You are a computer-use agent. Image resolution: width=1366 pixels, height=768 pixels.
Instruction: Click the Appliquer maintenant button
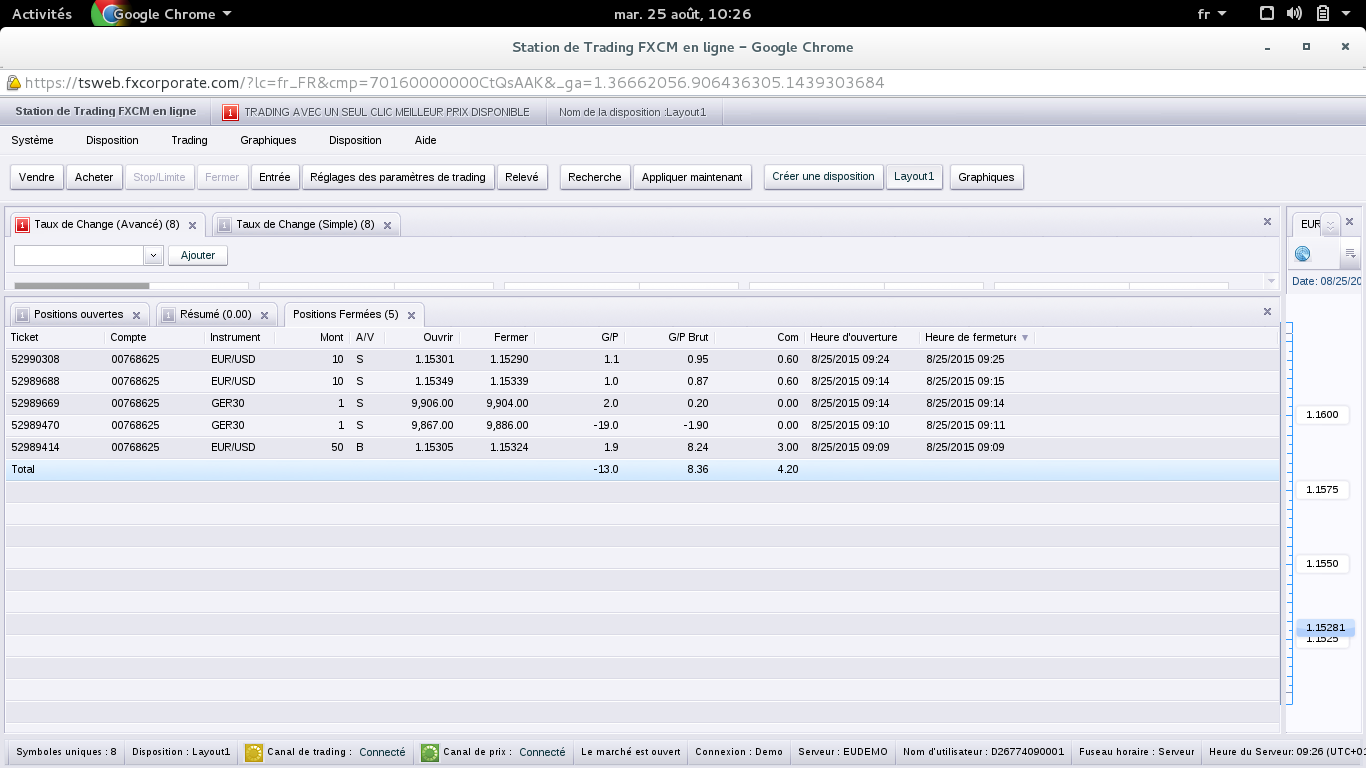click(x=692, y=177)
